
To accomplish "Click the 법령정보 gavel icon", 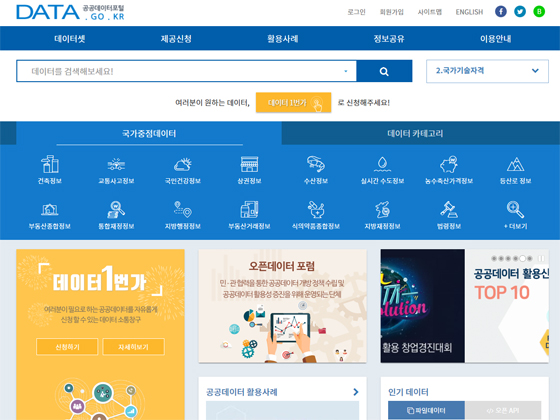I will (449, 209).
